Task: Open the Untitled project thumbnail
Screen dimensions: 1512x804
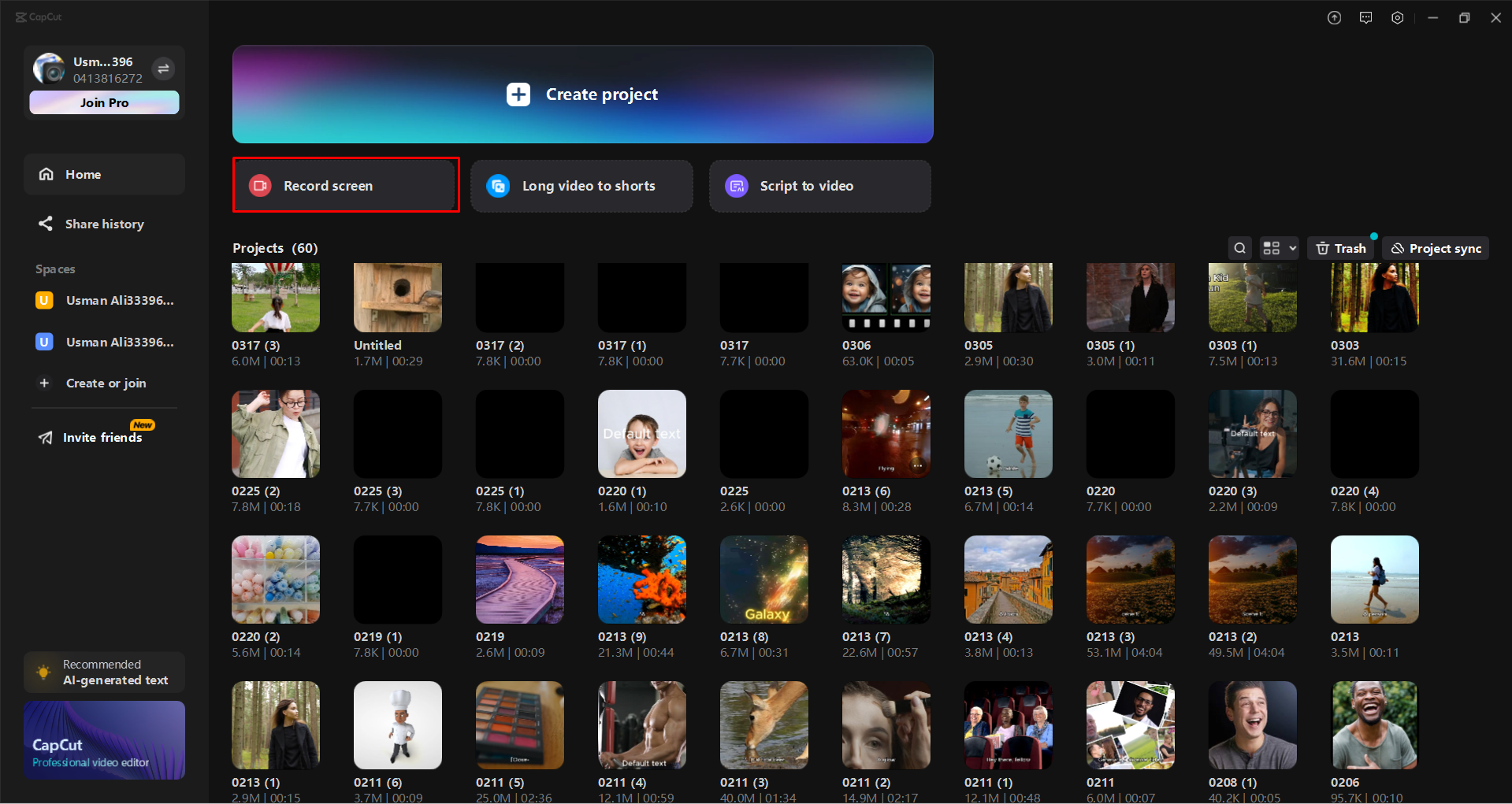Action: (x=397, y=297)
